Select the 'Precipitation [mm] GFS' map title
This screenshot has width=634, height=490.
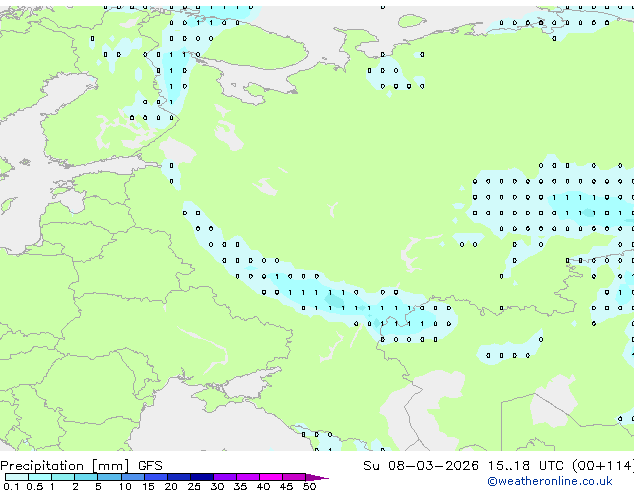click(81, 466)
